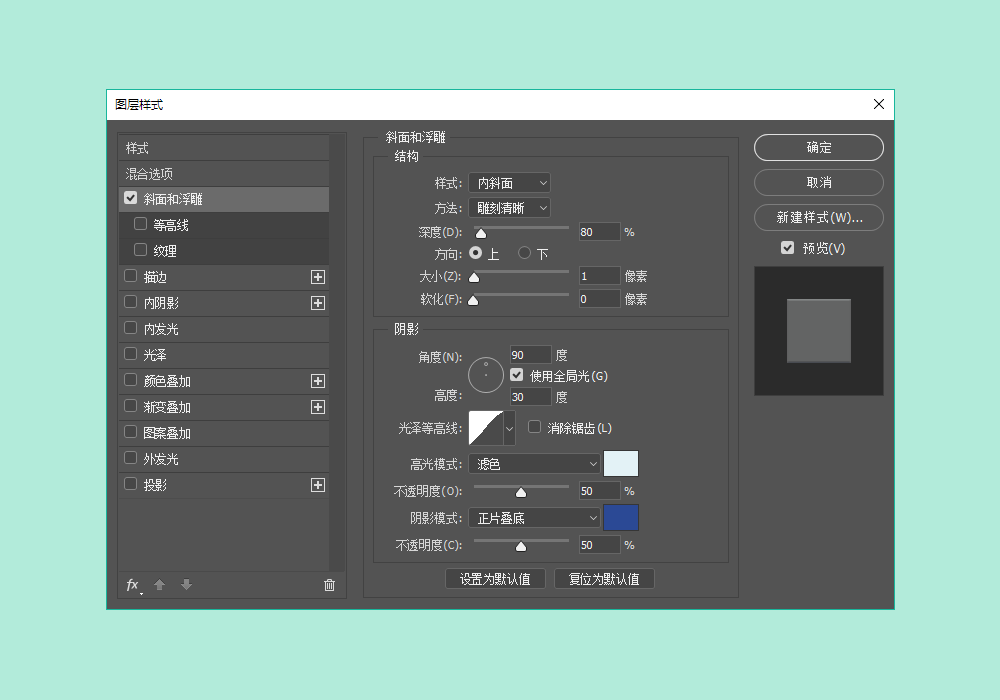Click the 深度 value input field
1000x700 pixels.
(598, 231)
